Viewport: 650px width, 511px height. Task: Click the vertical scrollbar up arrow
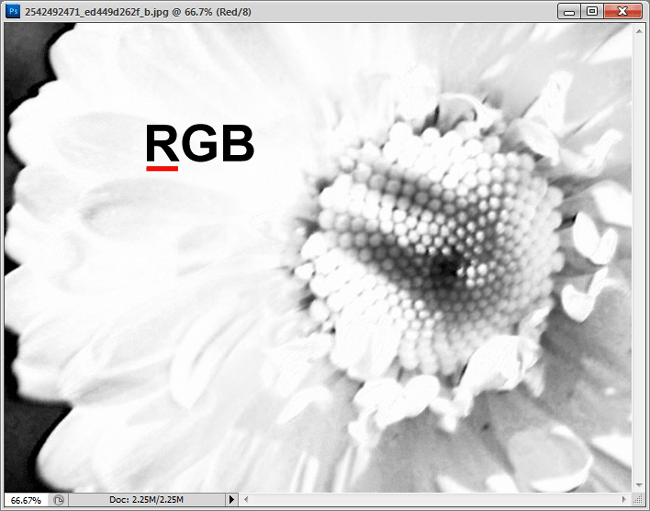(639, 31)
